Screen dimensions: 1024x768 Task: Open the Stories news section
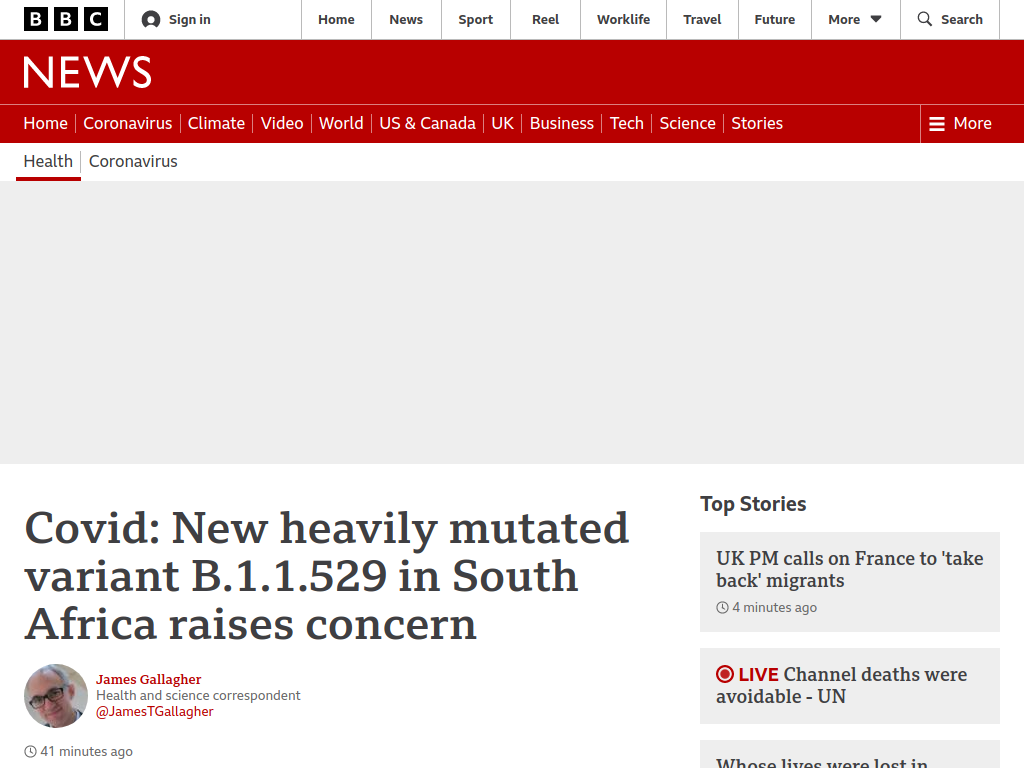pos(757,123)
